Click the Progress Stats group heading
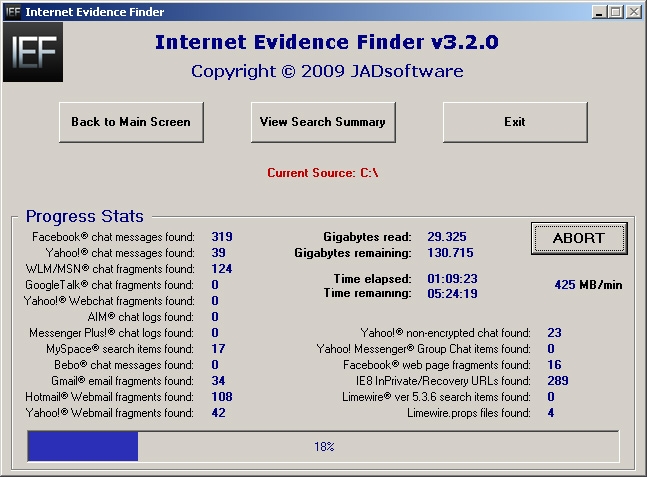The width and height of the screenshot is (647, 477). click(85, 216)
